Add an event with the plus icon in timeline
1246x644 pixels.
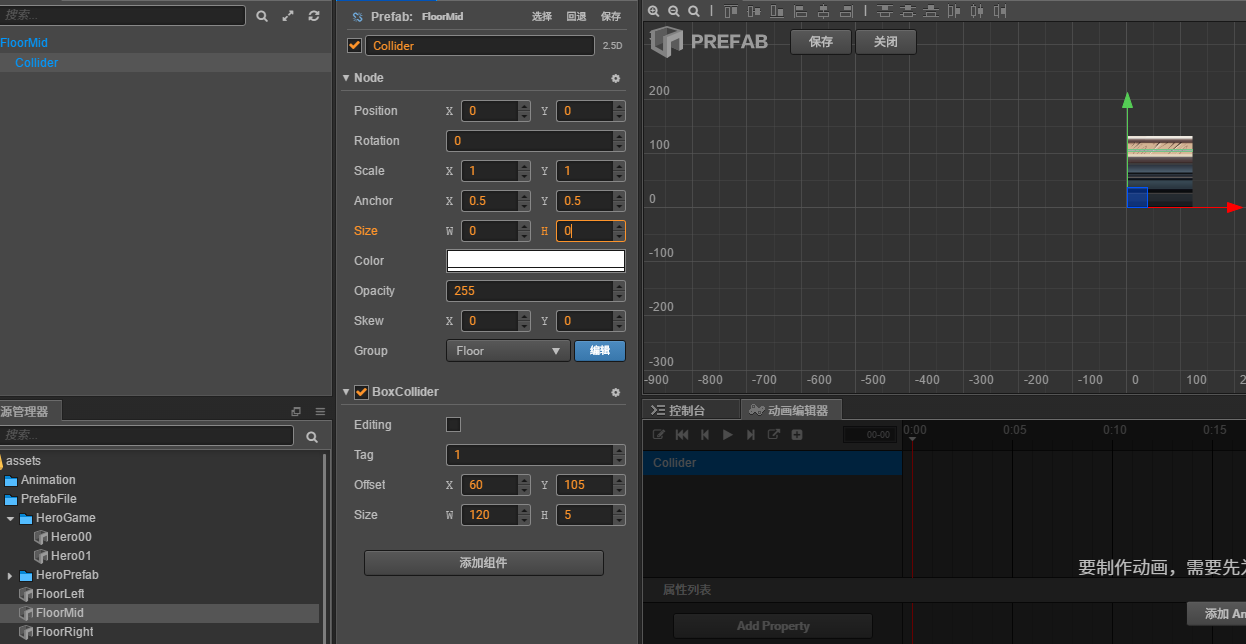pos(797,435)
